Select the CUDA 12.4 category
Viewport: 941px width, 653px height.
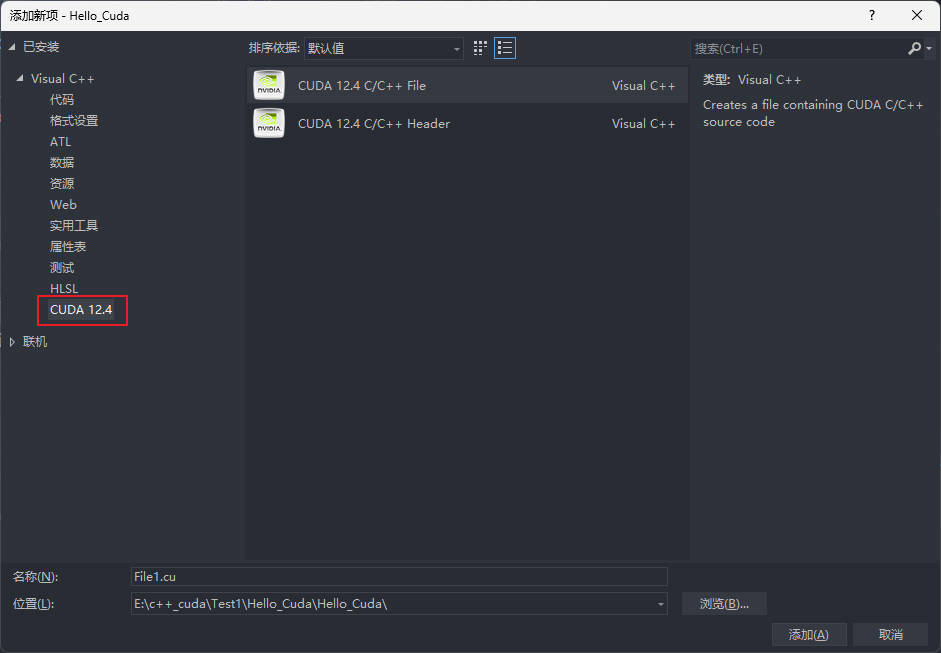click(x=81, y=310)
